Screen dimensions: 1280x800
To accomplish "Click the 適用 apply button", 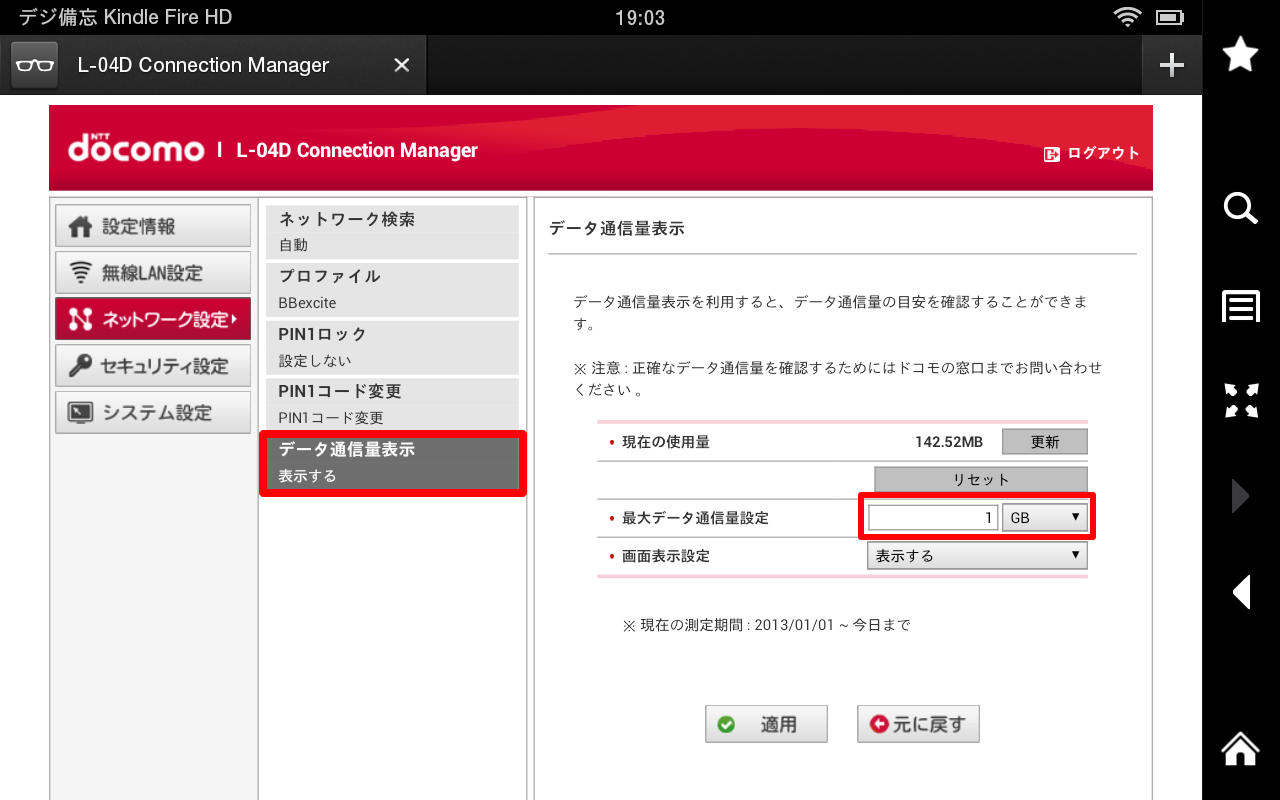I will 766,724.
